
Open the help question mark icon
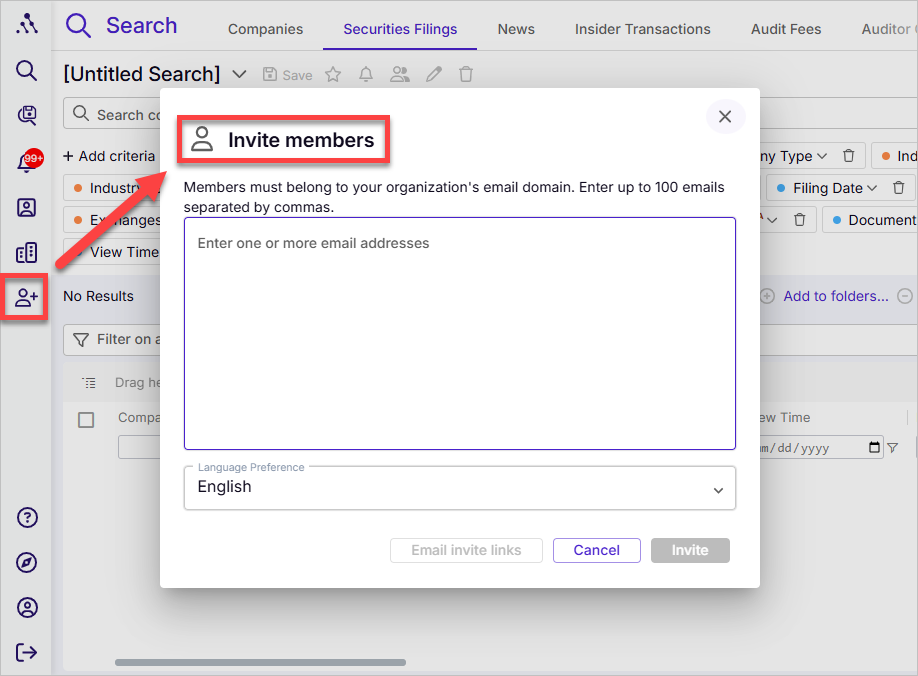27,517
